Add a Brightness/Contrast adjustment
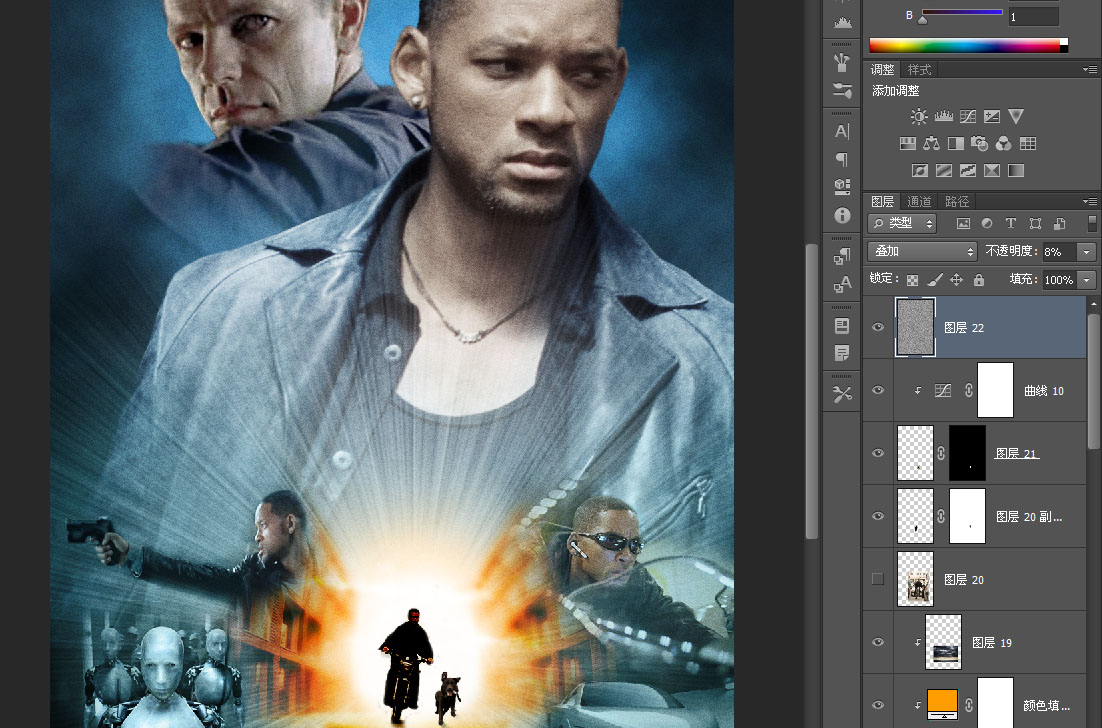Screen dimensions: 1102x728 point(919,117)
